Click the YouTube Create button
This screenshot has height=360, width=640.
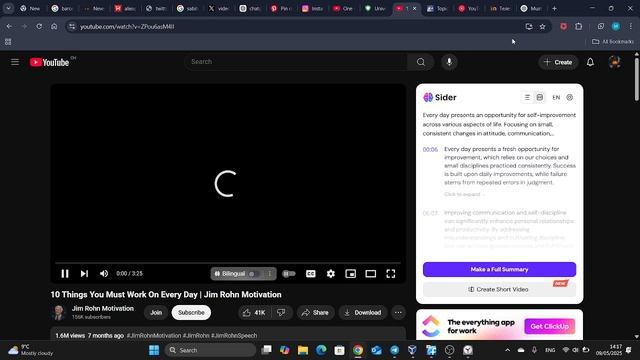(558, 62)
